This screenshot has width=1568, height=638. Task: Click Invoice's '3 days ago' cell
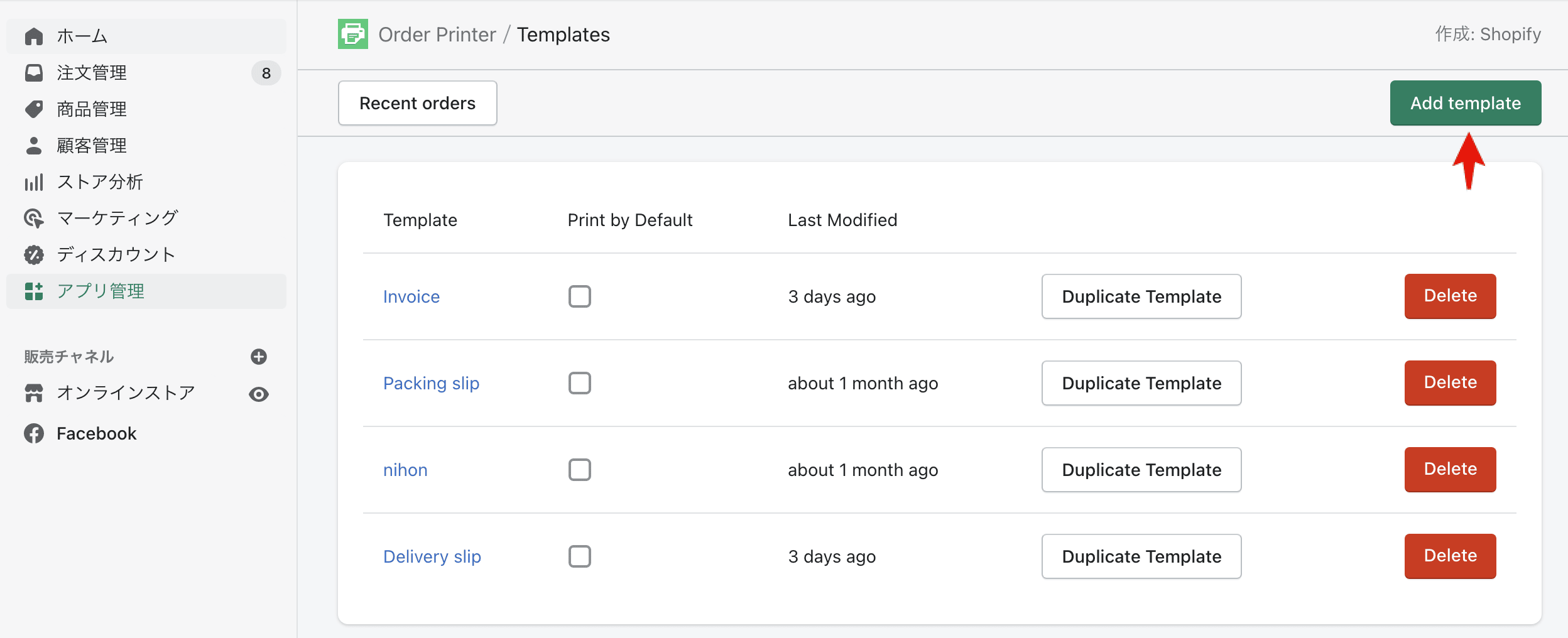(x=832, y=296)
